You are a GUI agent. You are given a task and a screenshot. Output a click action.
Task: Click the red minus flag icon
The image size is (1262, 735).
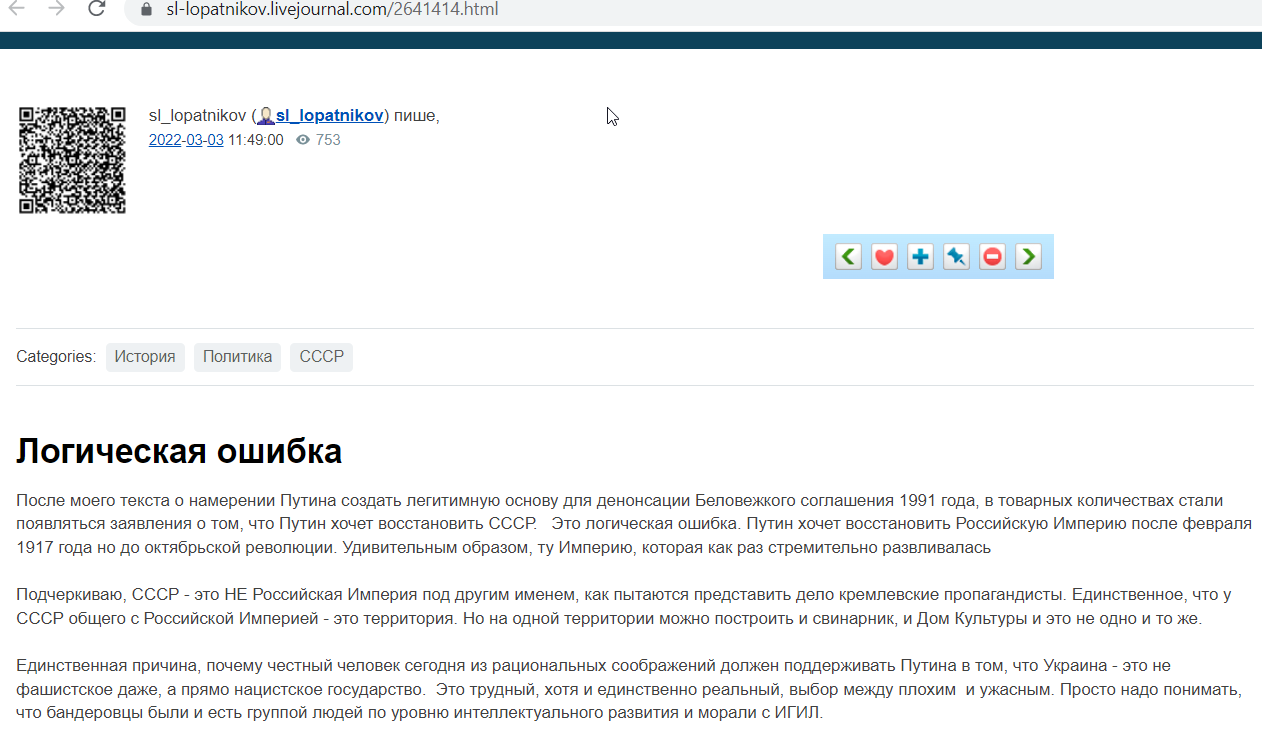(992, 257)
